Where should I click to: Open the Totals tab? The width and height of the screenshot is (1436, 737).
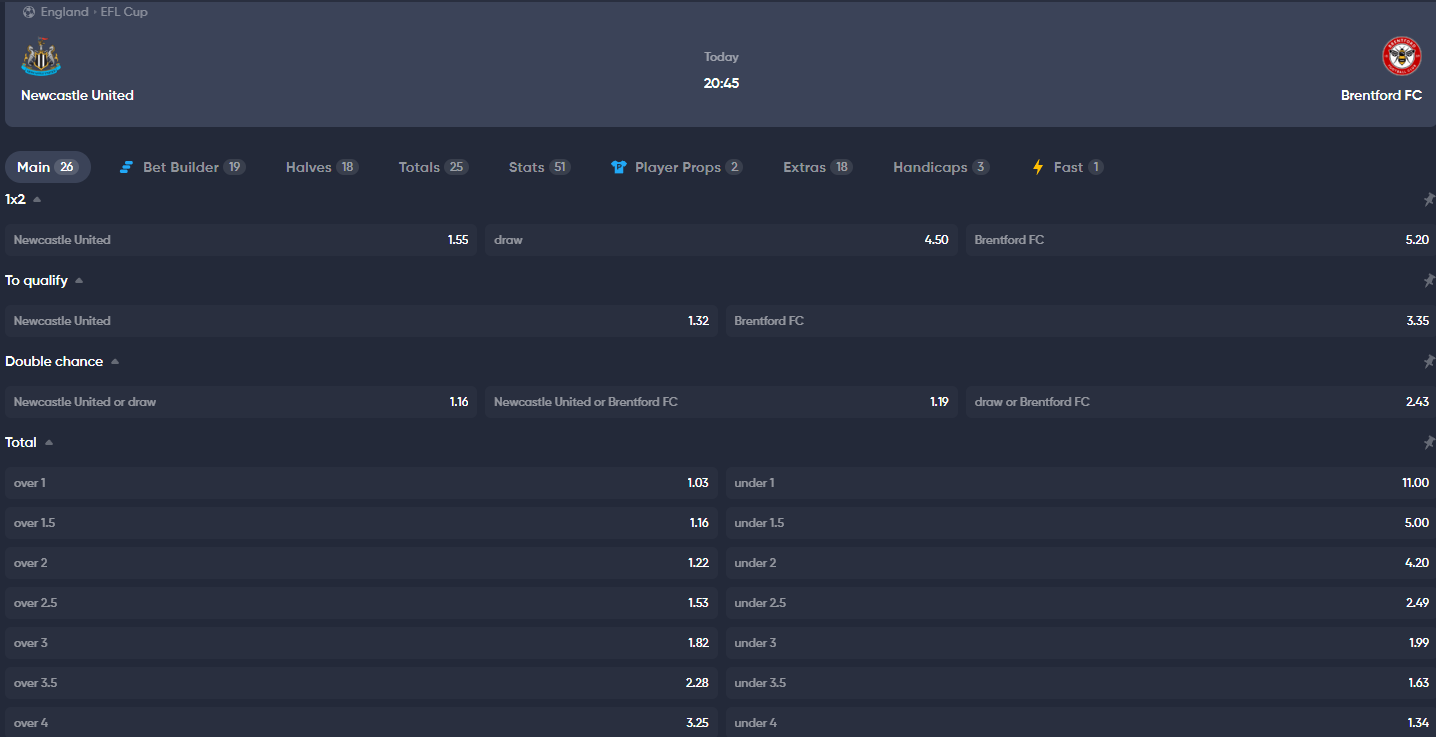point(433,167)
